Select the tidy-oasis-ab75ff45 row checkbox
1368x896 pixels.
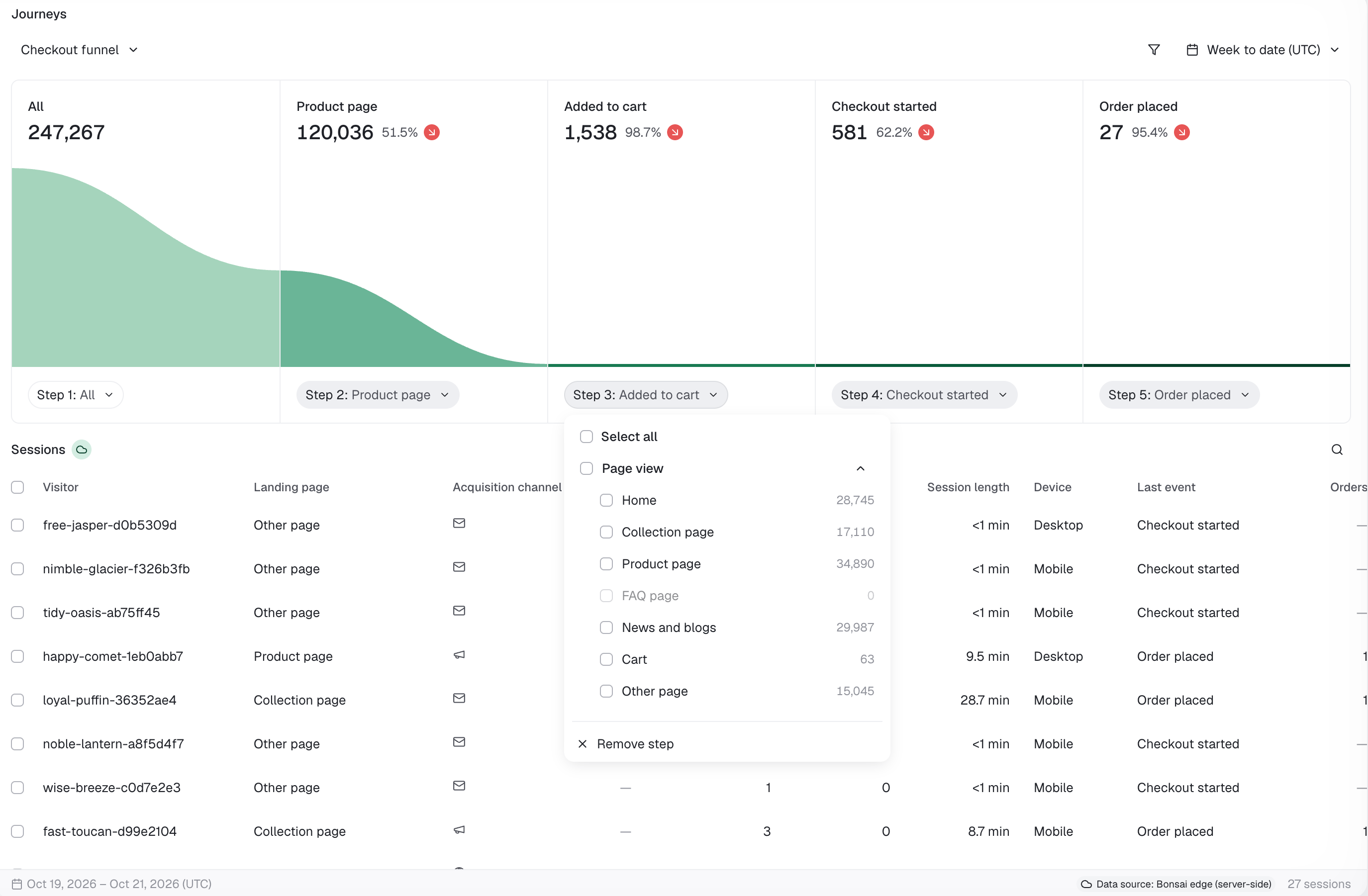18,613
